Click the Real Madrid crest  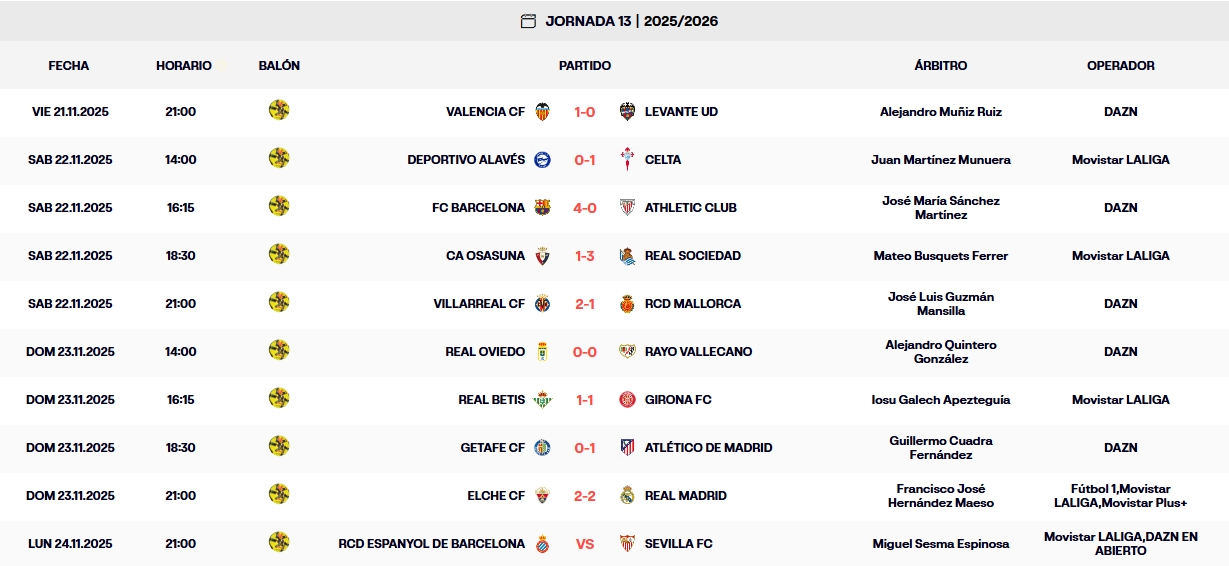click(627, 496)
